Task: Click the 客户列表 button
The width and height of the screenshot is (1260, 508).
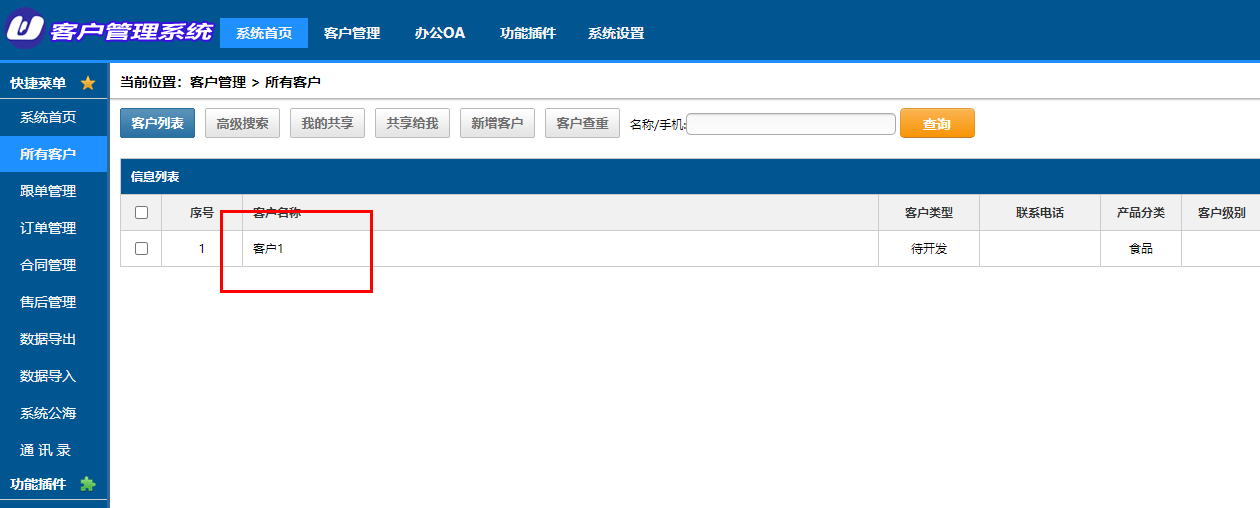Action: pyautogui.click(x=157, y=123)
